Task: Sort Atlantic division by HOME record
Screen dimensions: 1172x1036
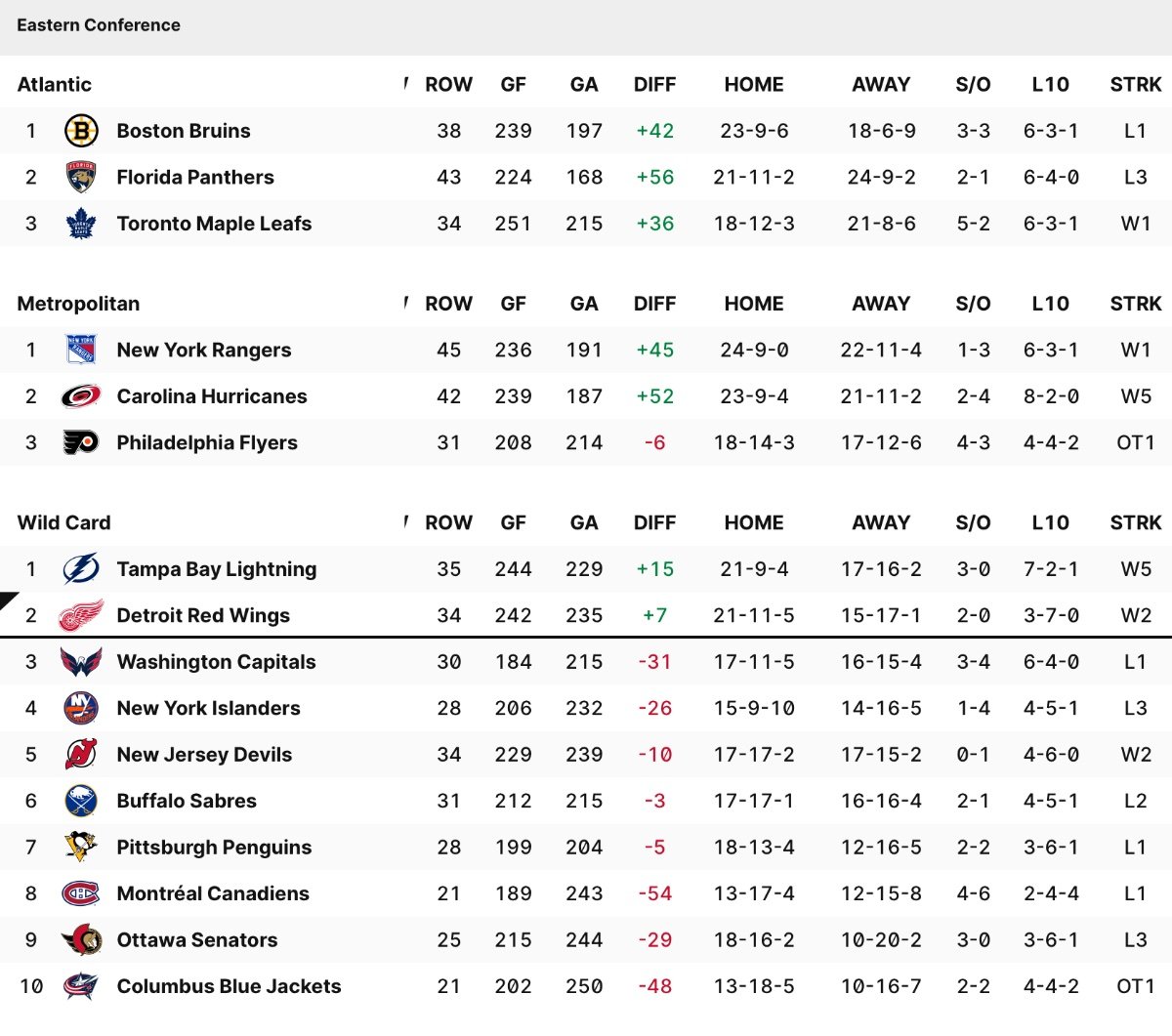Action: click(753, 85)
